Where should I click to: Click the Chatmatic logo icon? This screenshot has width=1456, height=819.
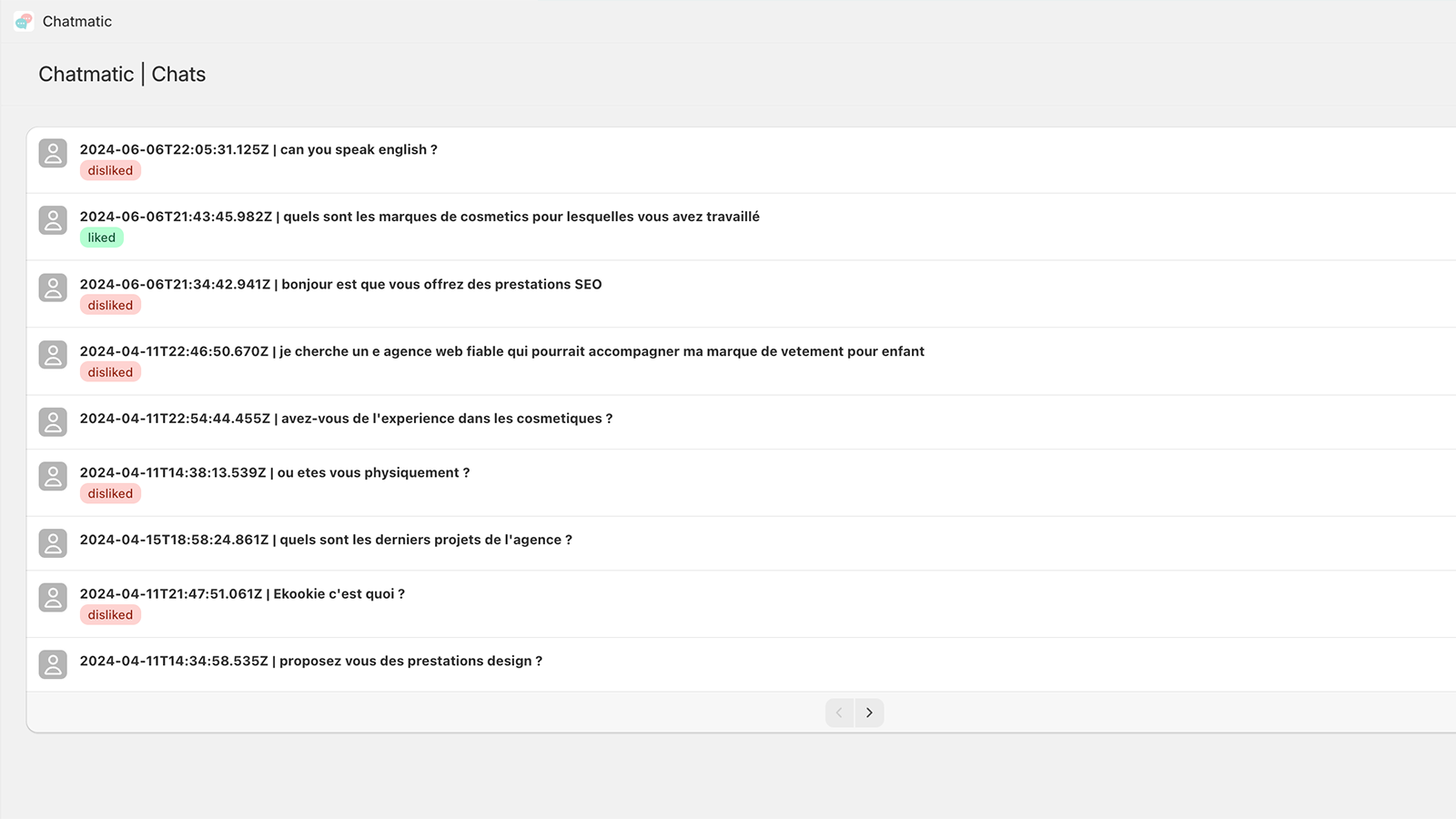point(24,21)
